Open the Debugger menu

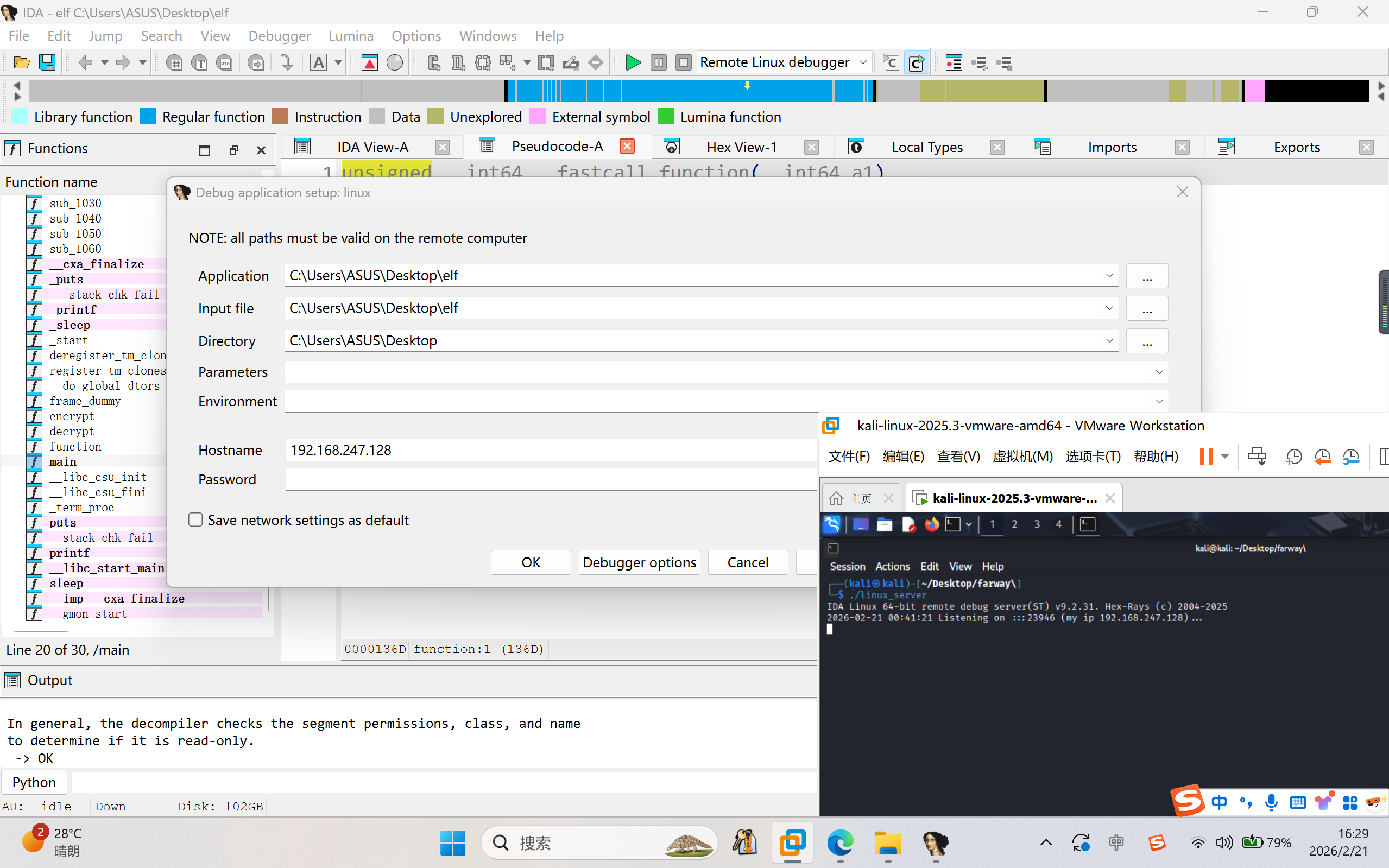279,36
